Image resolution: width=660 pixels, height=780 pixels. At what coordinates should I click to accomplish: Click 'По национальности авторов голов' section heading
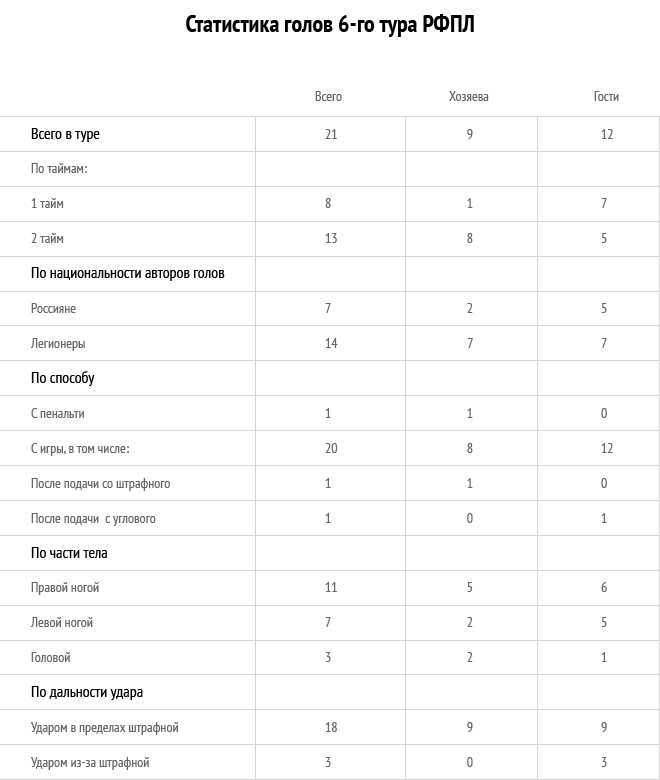(x=128, y=273)
